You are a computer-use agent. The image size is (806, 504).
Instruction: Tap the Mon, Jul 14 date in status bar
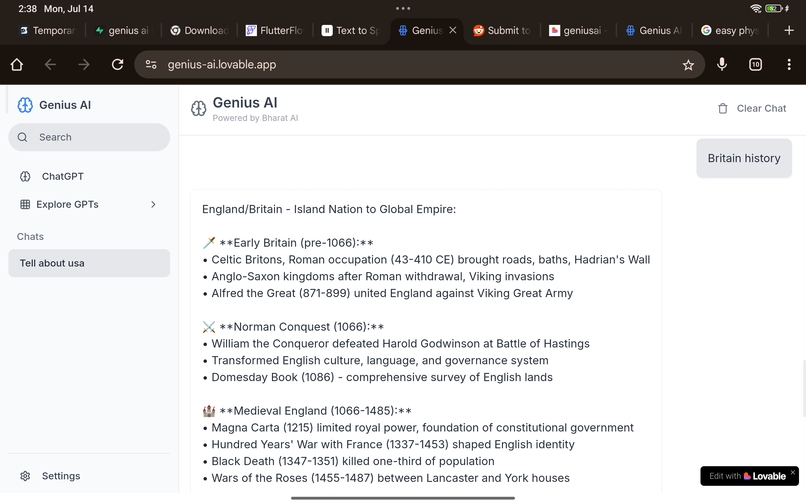pyautogui.click(x=68, y=9)
